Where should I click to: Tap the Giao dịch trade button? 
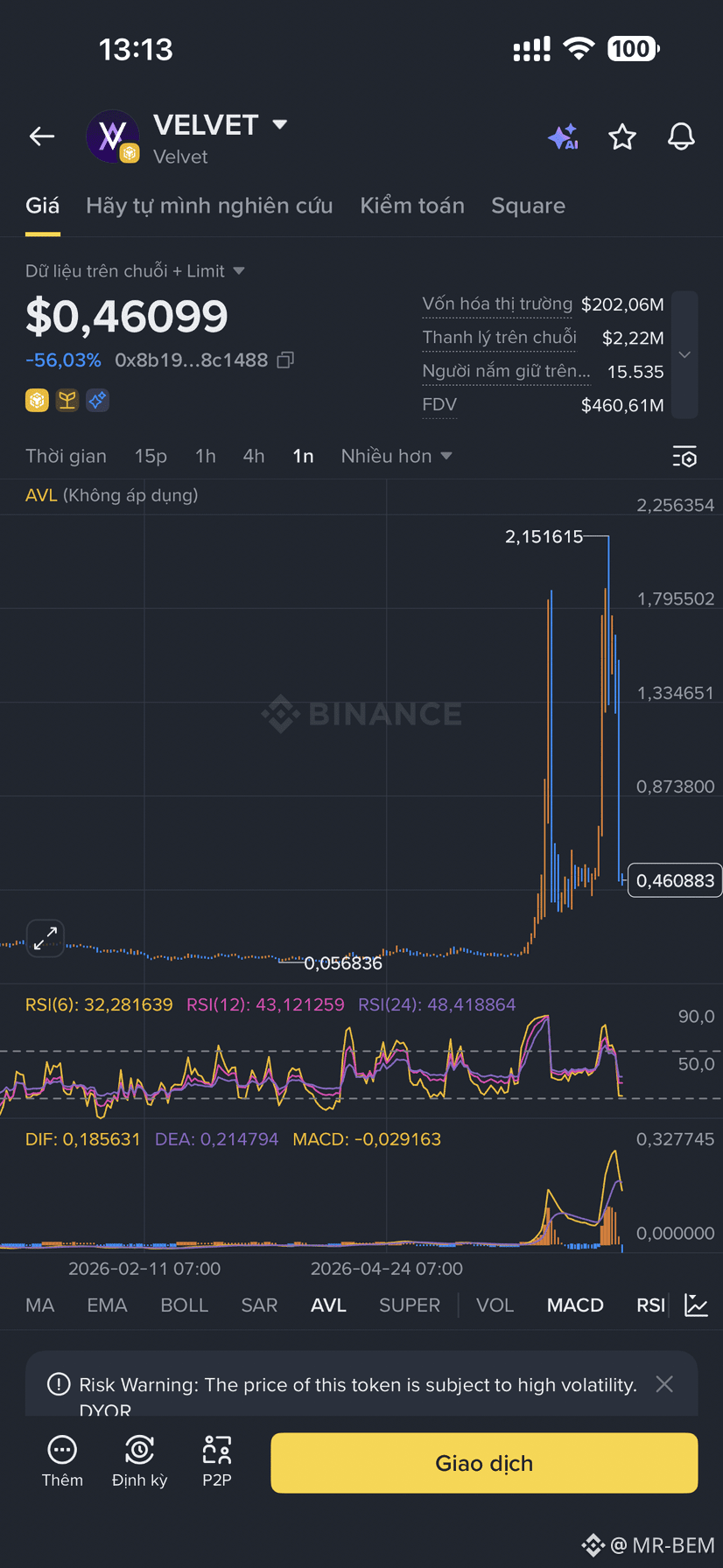click(x=484, y=1463)
